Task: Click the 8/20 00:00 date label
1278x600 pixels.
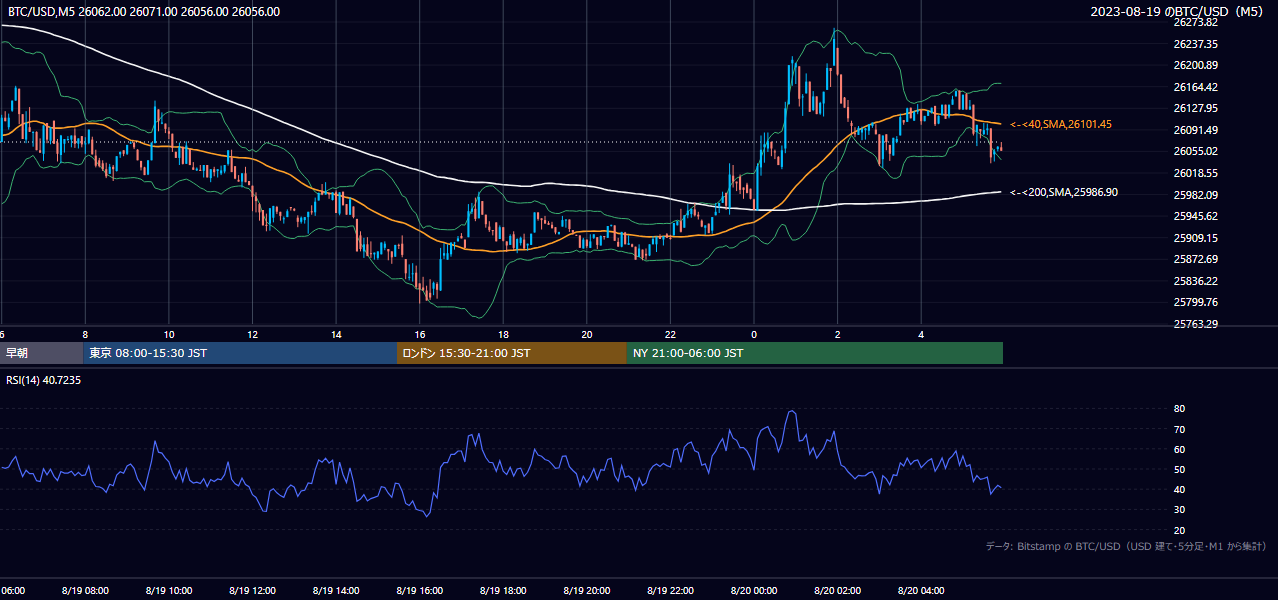Action: [x=755, y=591]
